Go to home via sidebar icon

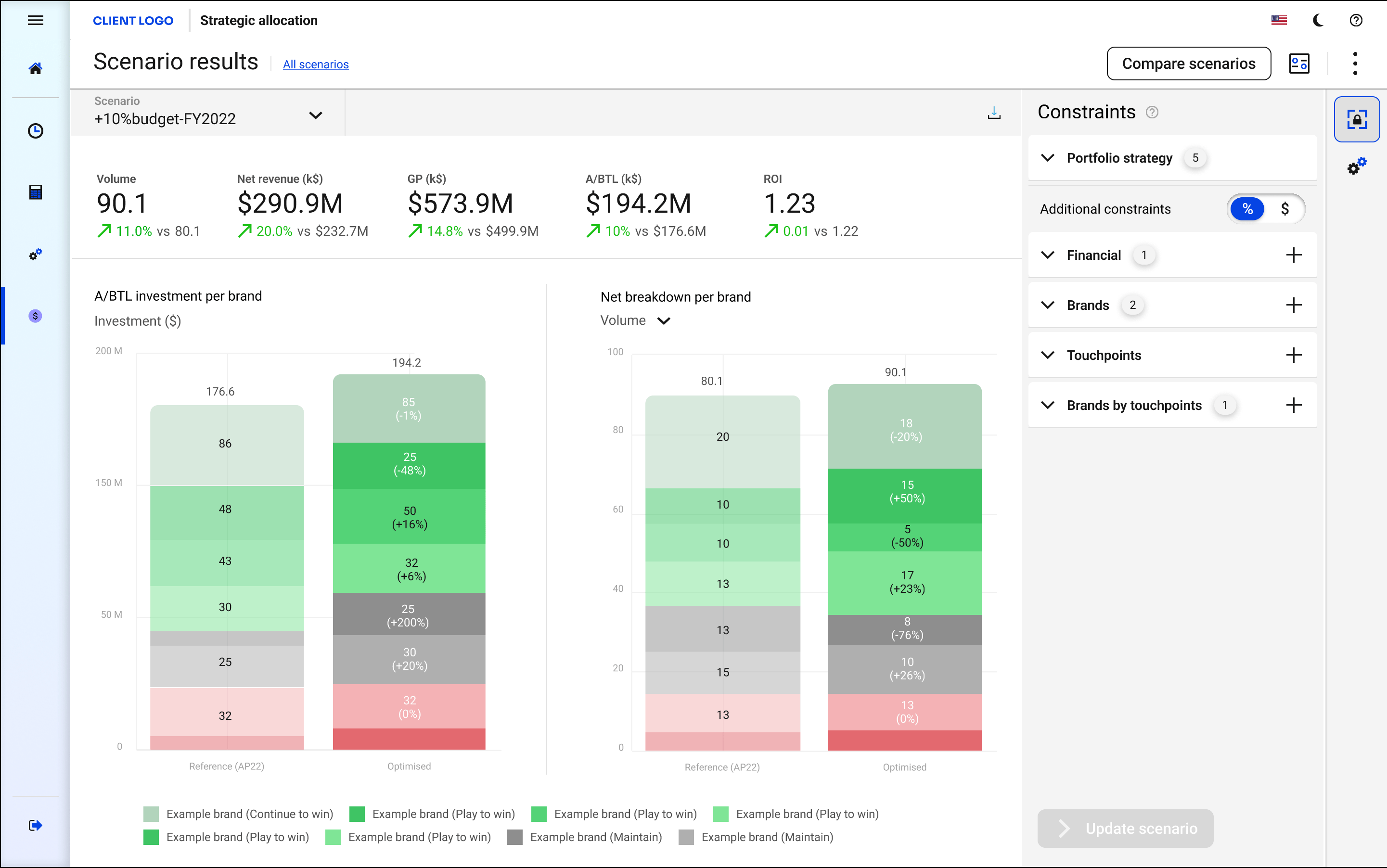36,69
